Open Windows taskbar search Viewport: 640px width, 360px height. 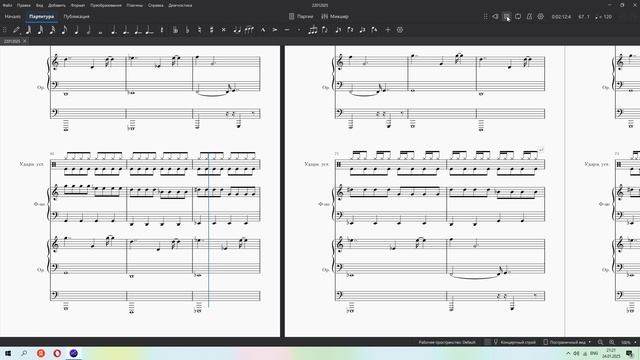coord(24,353)
